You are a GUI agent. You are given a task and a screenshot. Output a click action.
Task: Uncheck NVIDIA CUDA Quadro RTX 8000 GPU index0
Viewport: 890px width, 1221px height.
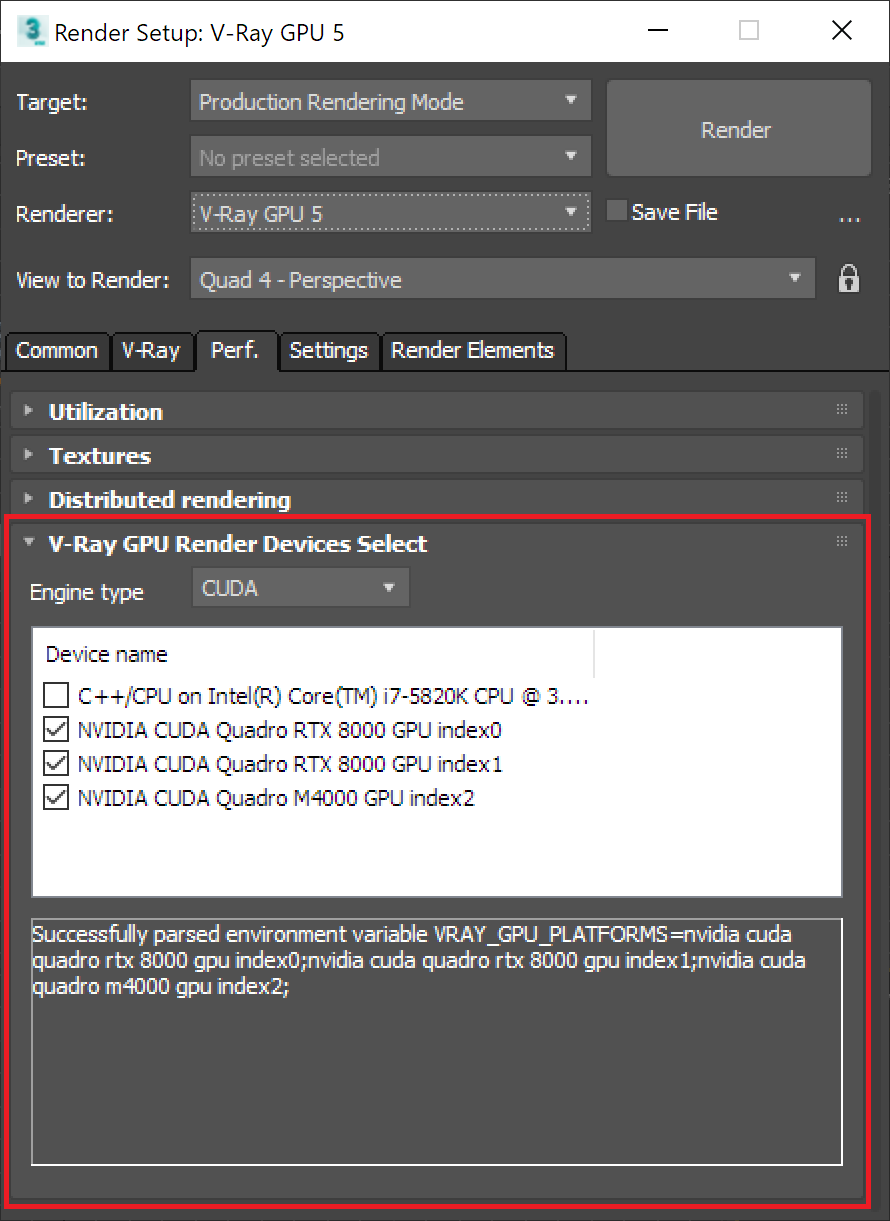pos(56,729)
